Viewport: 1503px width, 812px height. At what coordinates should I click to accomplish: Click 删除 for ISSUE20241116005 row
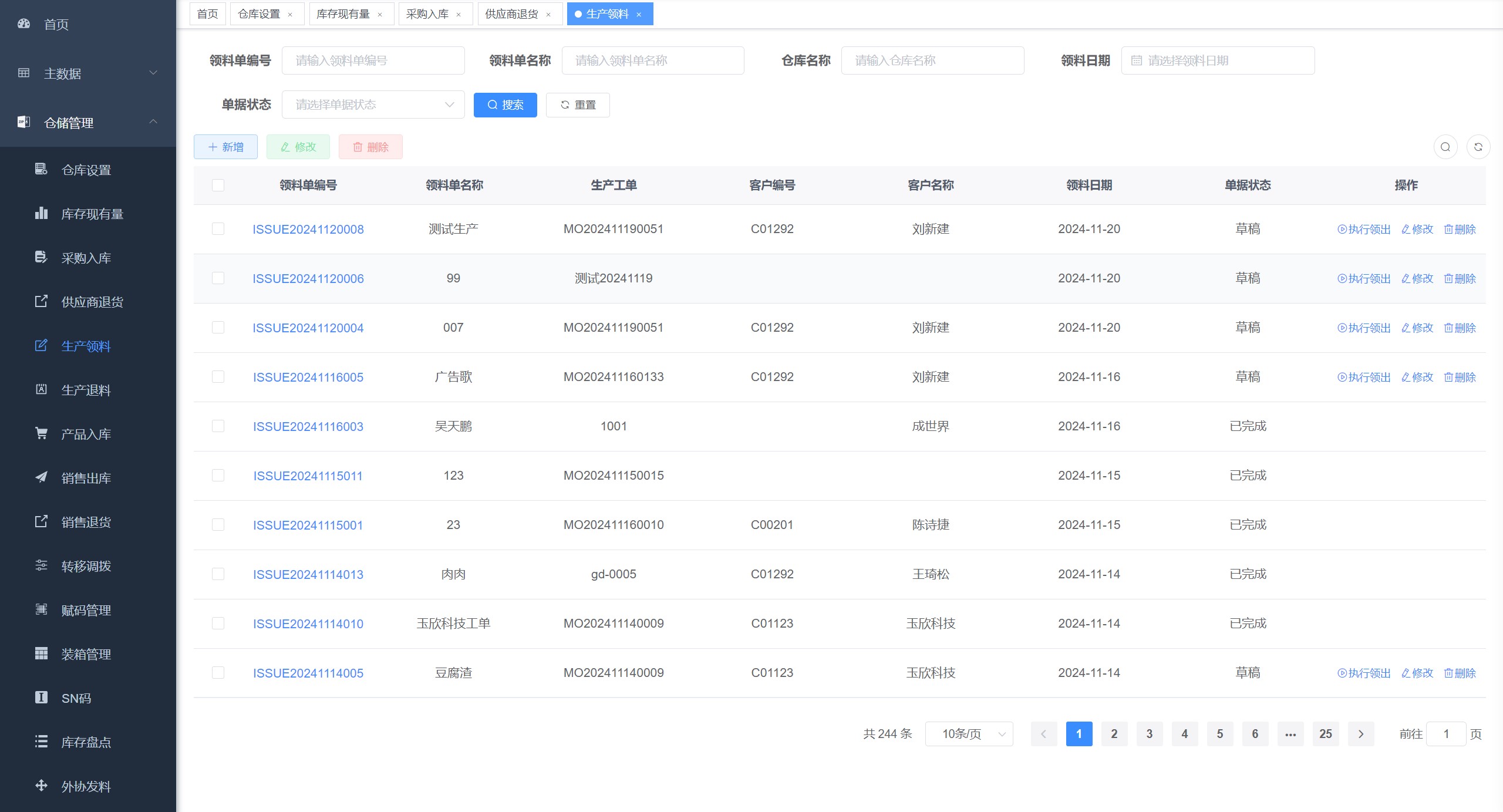pyautogui.click(x=1460, y=378)
